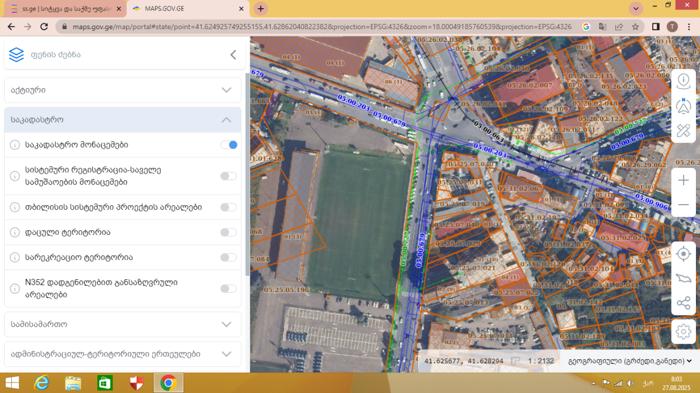
Task: Click the ფენის ძებნა layer search field
Action: (x=125, y=55)
